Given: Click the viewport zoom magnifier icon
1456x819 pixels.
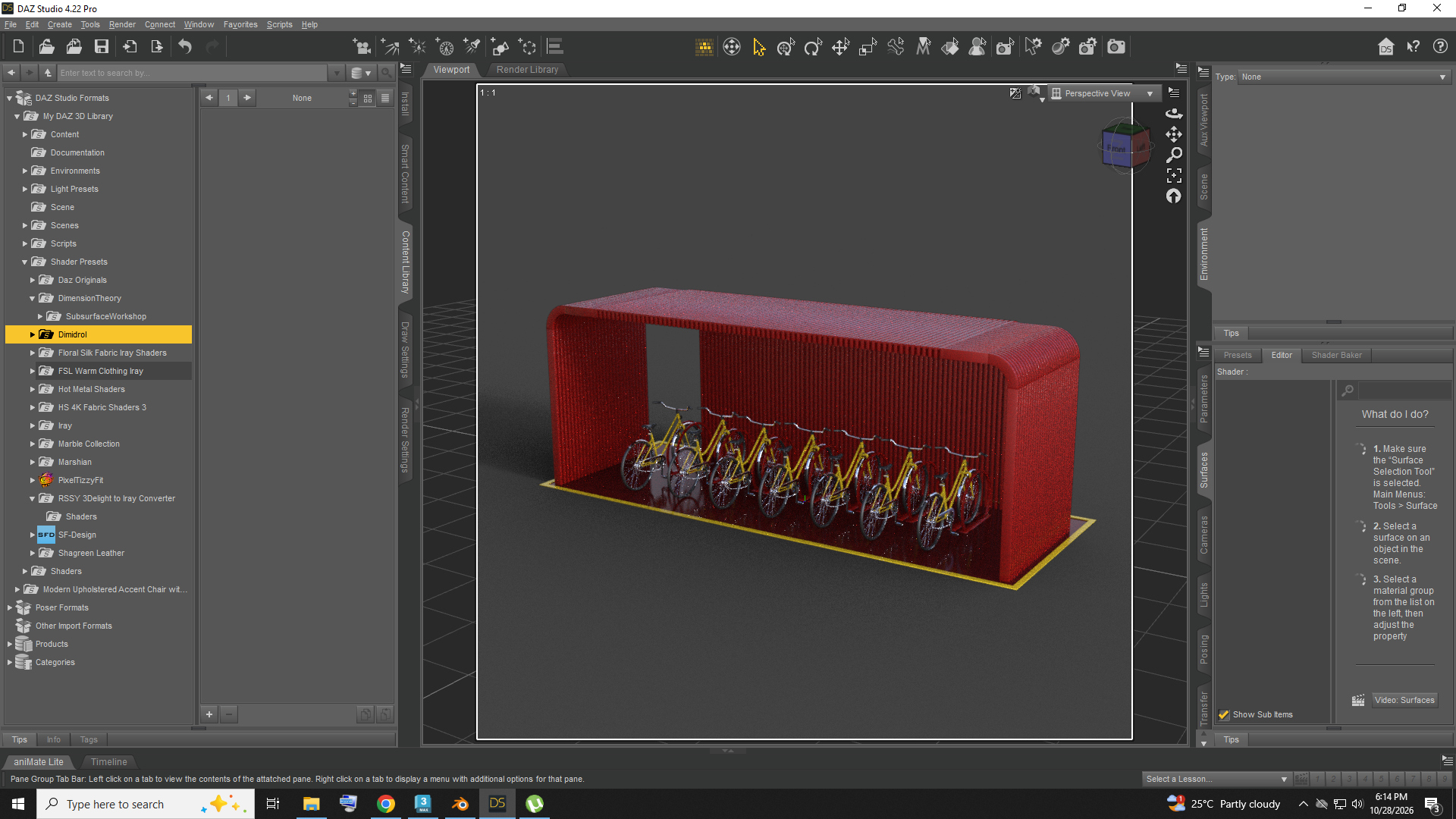Looking at the screenshot, I should pos(1174,155).
